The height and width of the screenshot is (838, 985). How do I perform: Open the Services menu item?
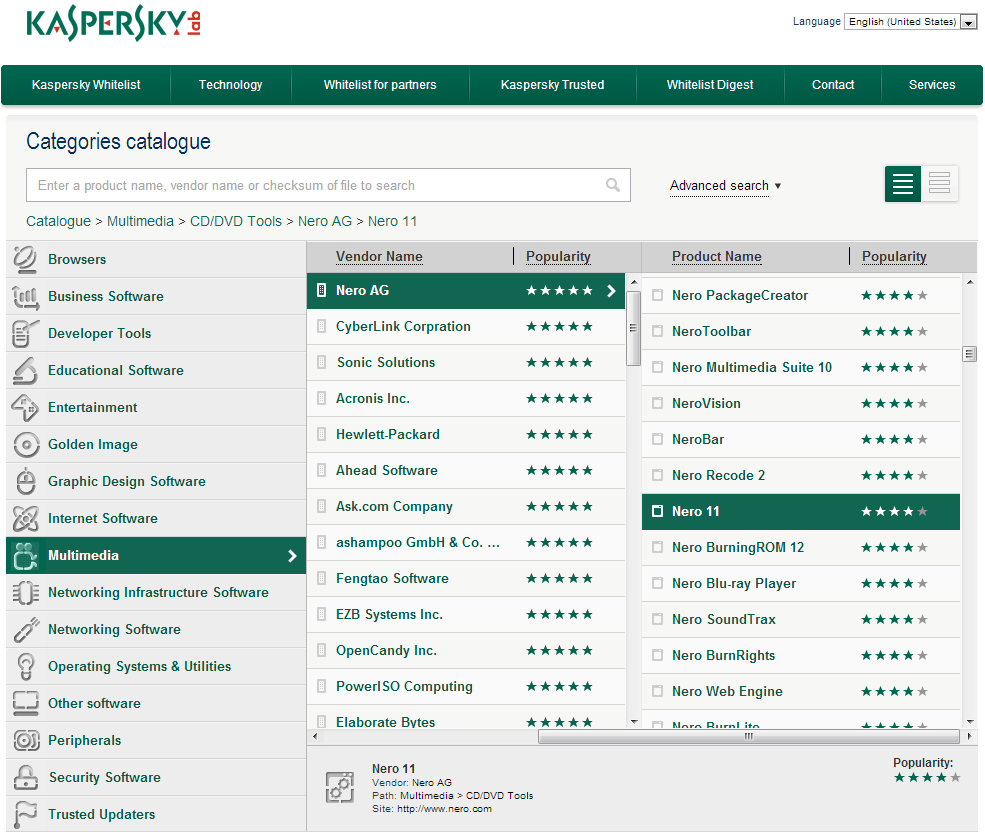[x=932, y=85]
